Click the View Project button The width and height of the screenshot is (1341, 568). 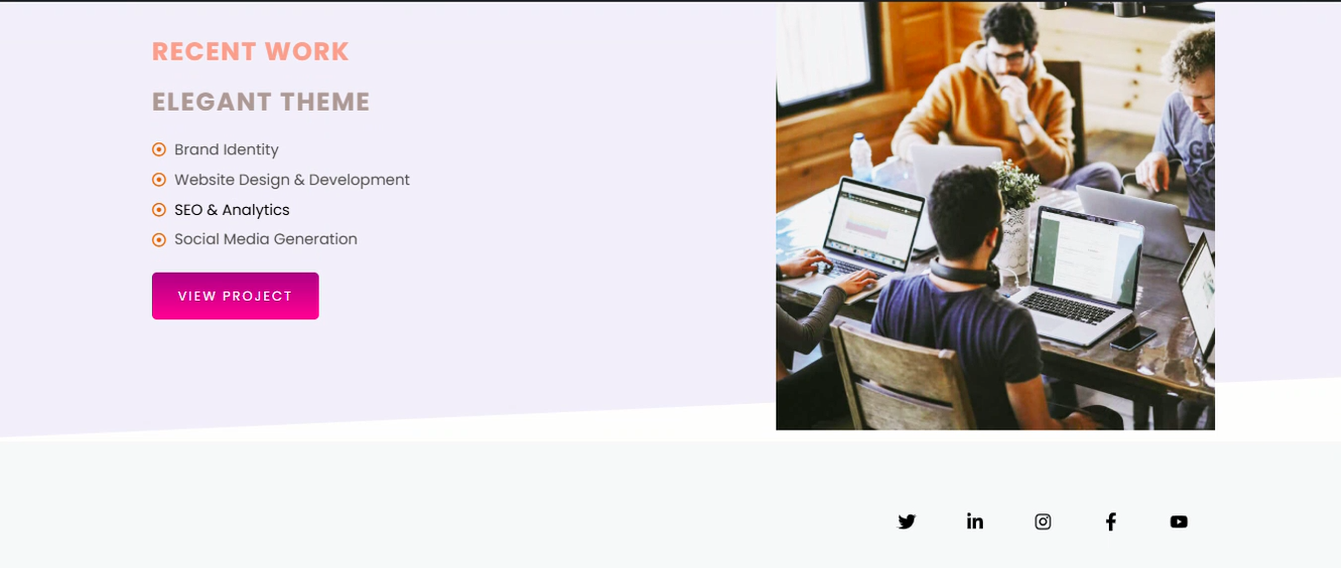(235, 296)
